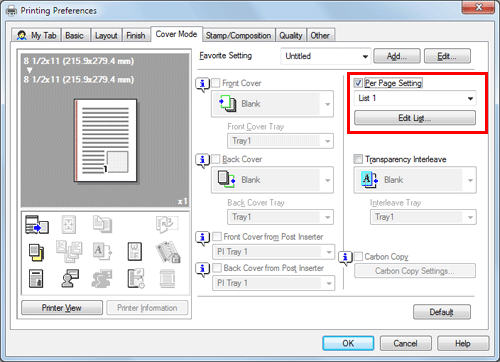Click the Cancel button
Image resolution: width=500 pixels, height=362 pixels.
click(x=406, y=343)
